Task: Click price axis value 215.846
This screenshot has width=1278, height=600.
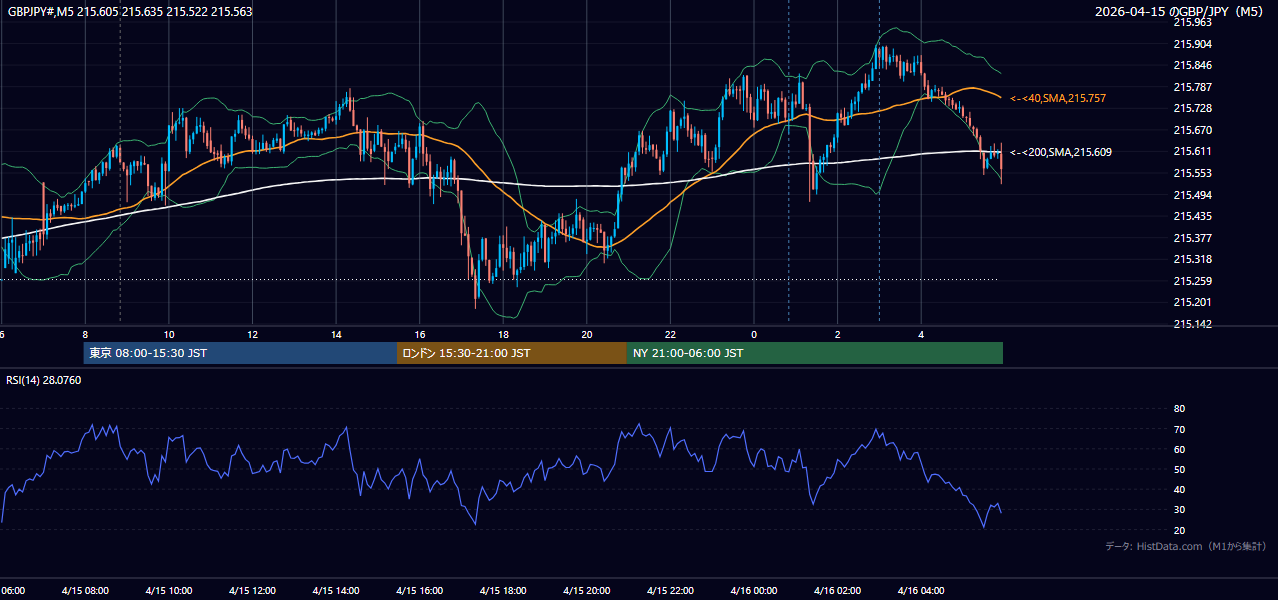Action: pos(1192,65)
